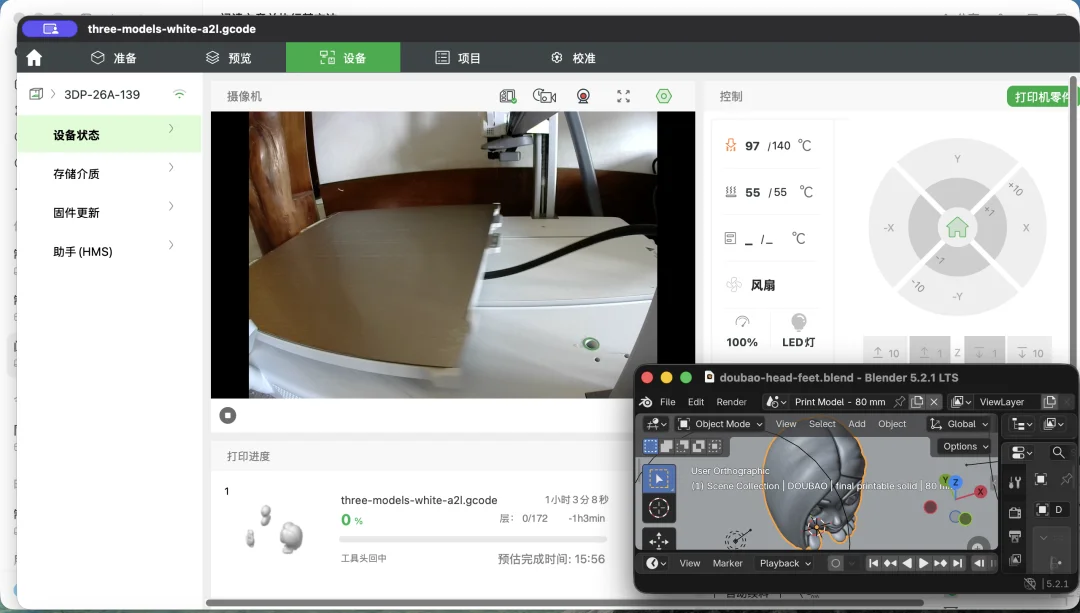Viewport: 1080px width, 613px height.
Task: Open the 校准 tab
Action: pyautogui.click(x=572, y=58)
